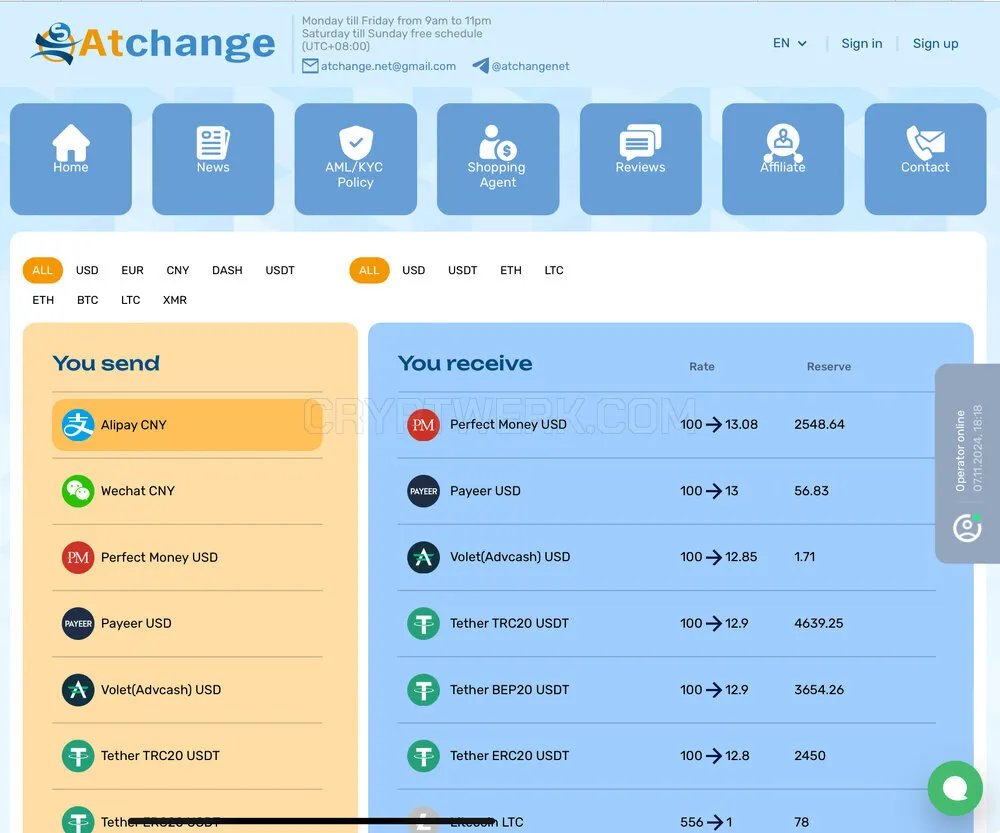Click Perfect Money icon in You send

pyautogui.click(x=78, y=557)
